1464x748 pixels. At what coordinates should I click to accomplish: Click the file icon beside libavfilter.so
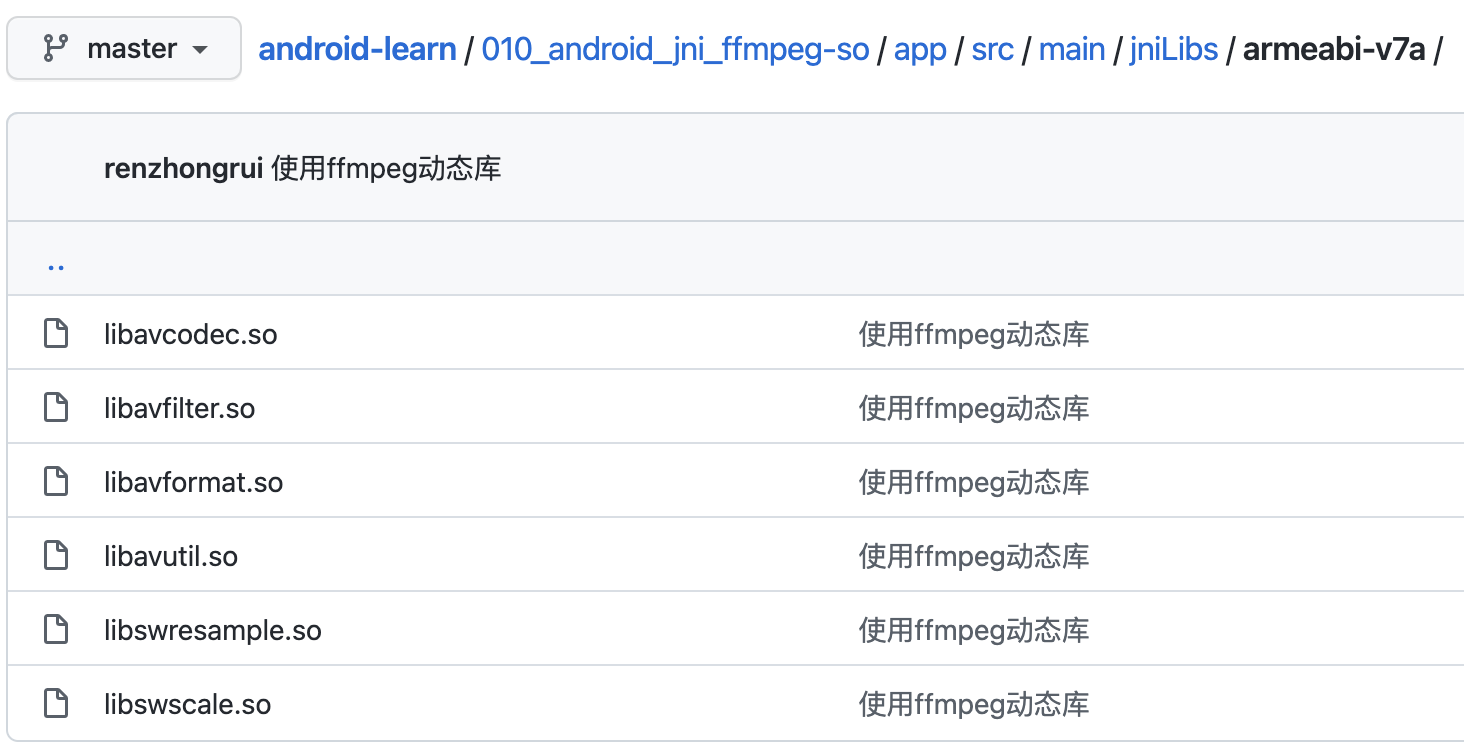pyautogui.click(x=56, y=408)
